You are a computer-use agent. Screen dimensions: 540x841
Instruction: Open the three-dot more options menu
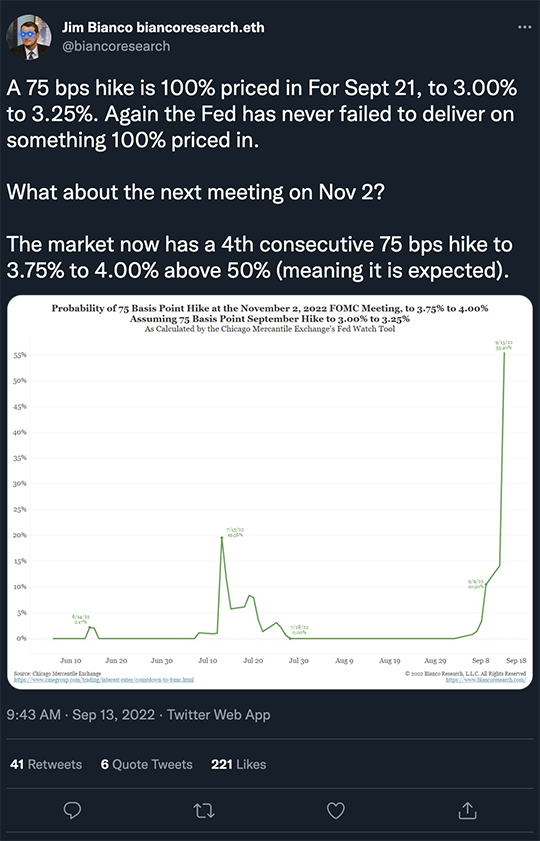click(x=524, y=27)
